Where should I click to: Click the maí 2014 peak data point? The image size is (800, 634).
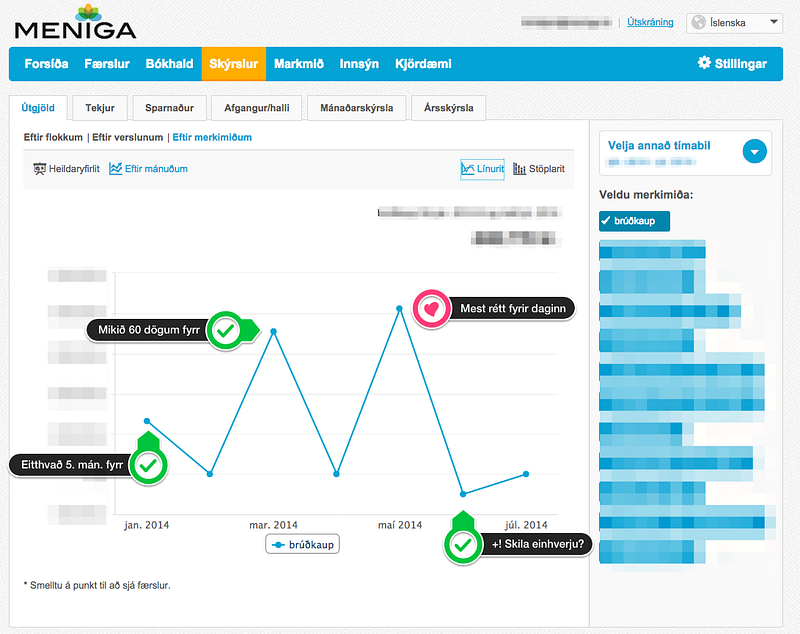coord(399,309)
